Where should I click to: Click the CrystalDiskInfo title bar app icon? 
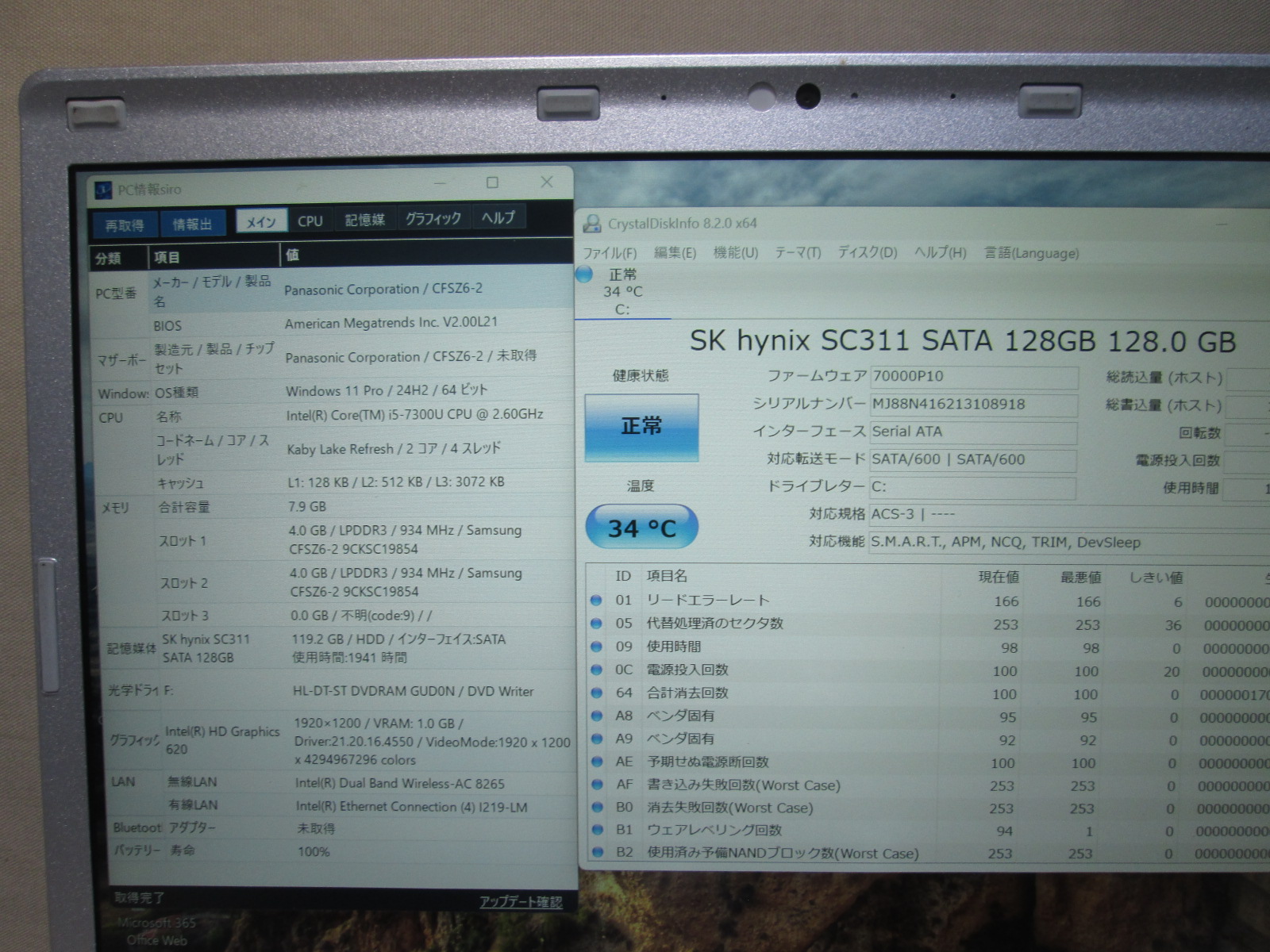coord(592,224)
